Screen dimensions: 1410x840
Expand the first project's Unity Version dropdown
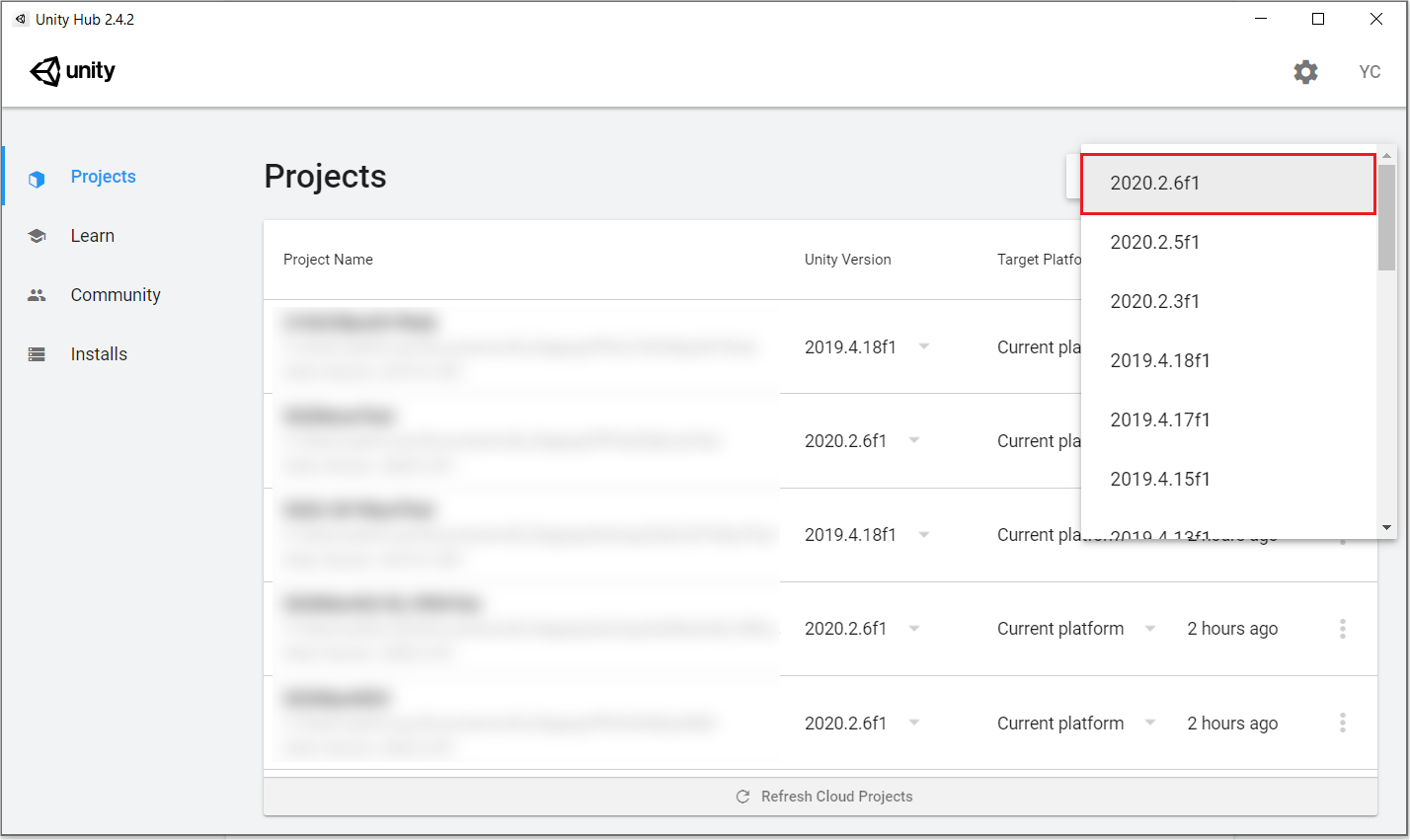(x=923, y=346)
